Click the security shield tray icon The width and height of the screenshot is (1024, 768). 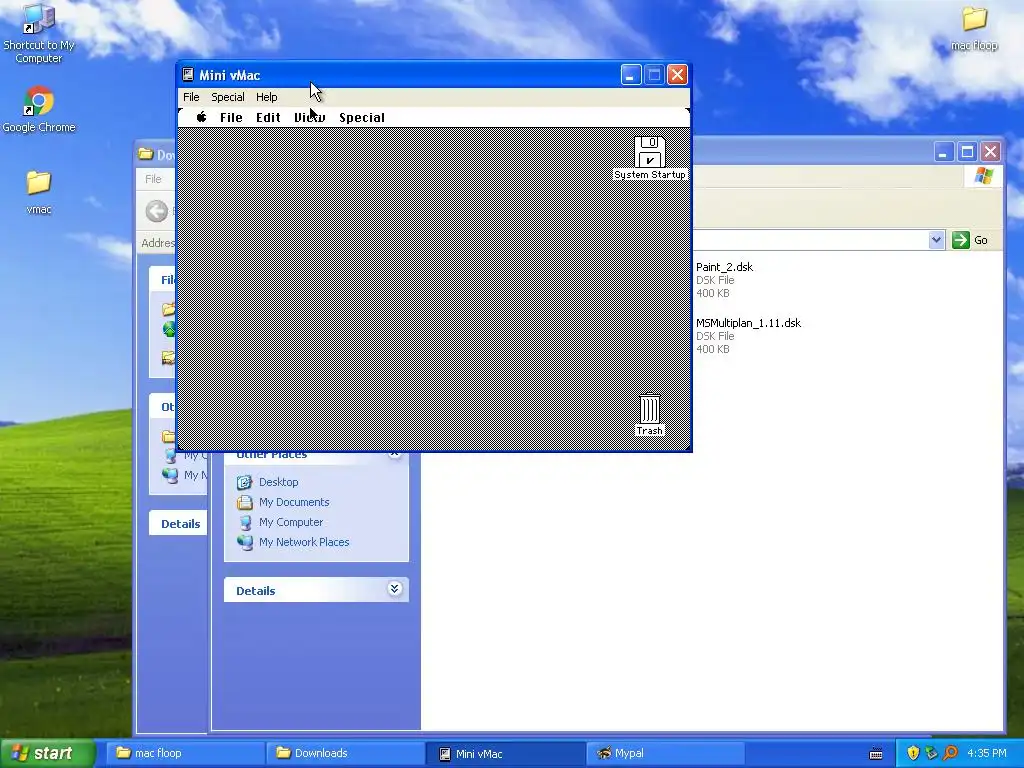(913, 753)
